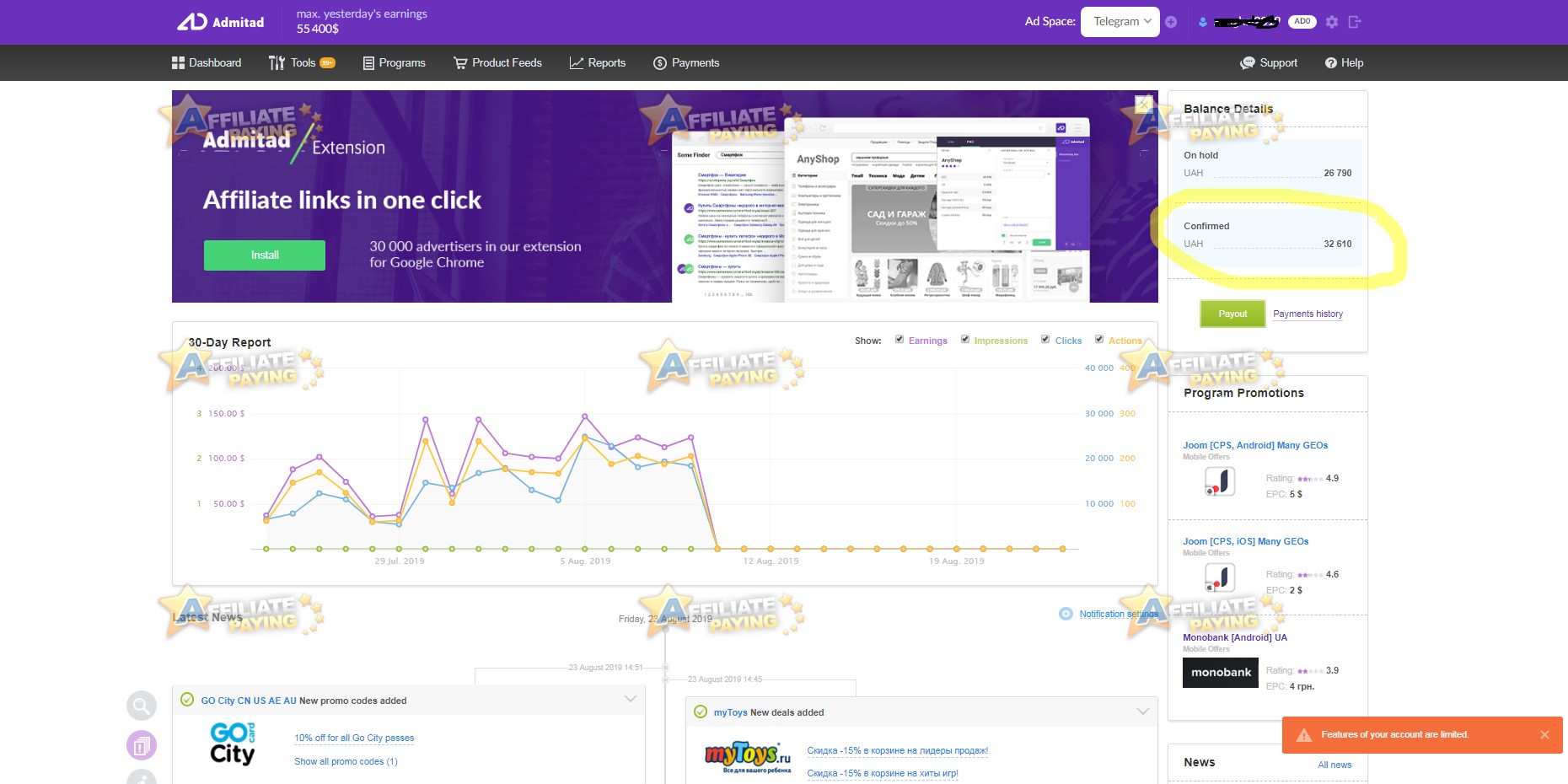The width and height of the screenshot is (1568, 784).
Task: Open Payments history link
Action: tap(1308, 314)
